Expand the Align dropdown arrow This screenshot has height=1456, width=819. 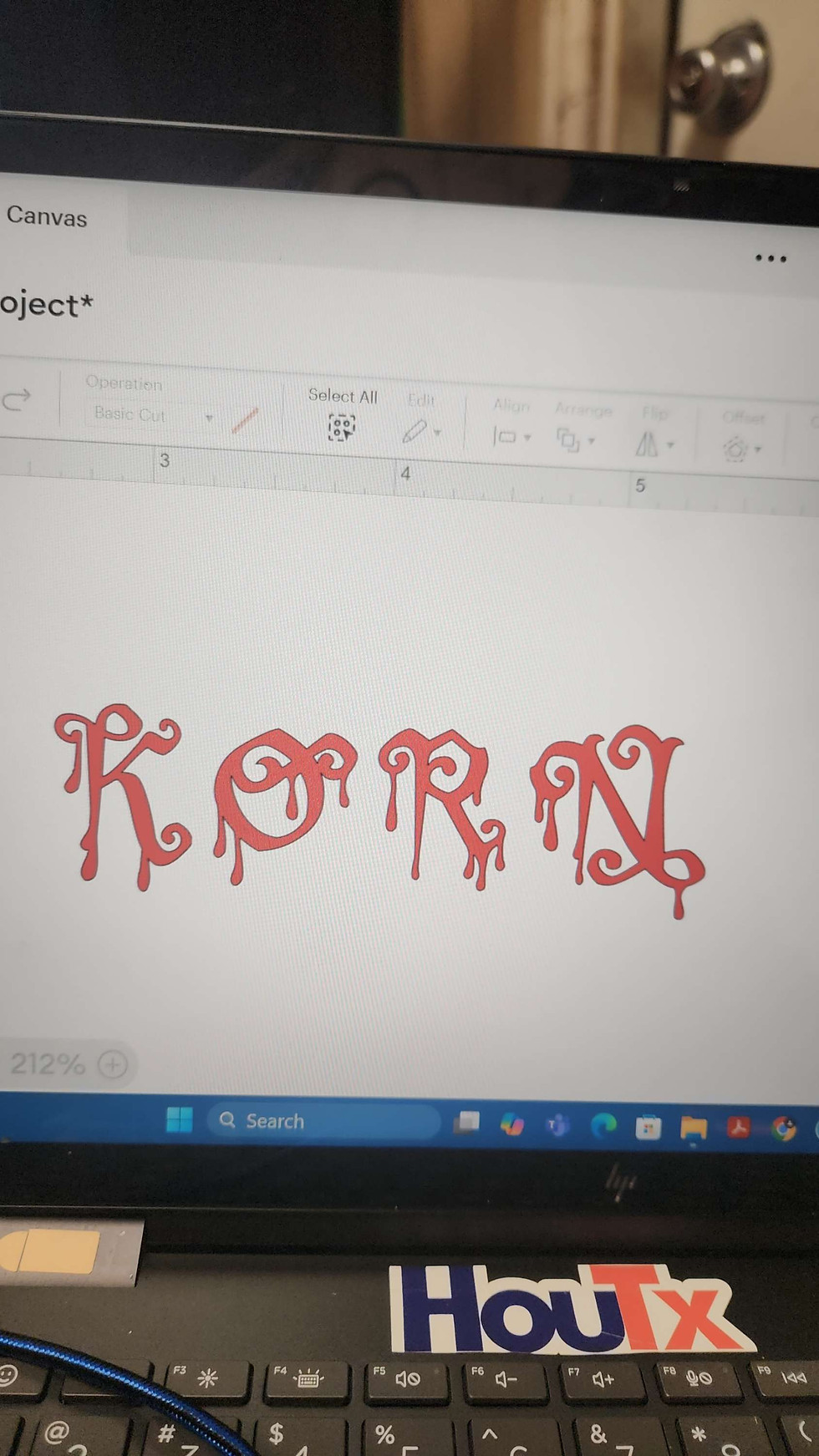(x=527, y=438)
